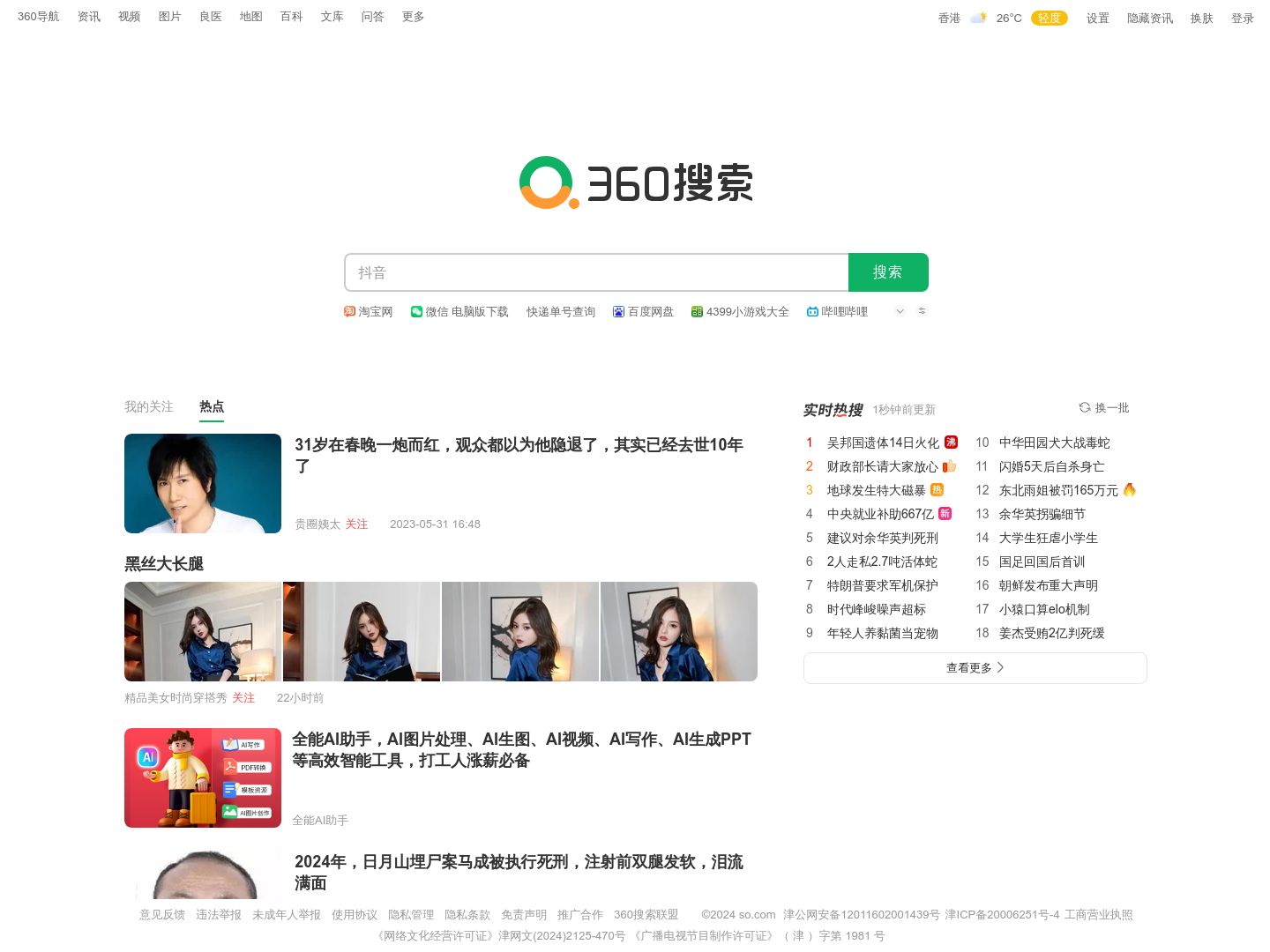Open hot search 姜杰受贿2亿判死缓
The image size is (1270, 952).
tap(1052, 633)
